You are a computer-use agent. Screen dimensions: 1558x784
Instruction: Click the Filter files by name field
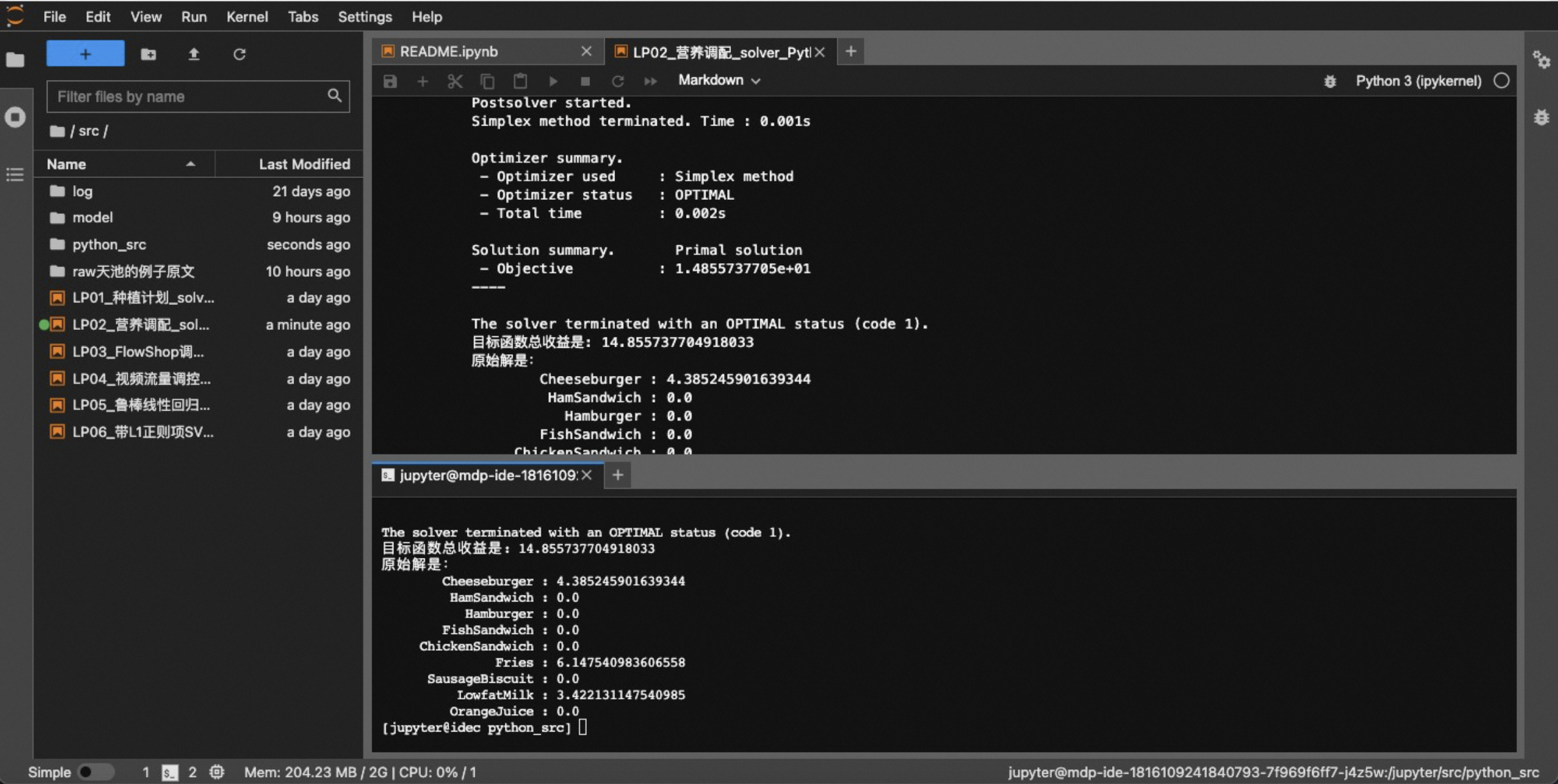[x=189, y=96]
